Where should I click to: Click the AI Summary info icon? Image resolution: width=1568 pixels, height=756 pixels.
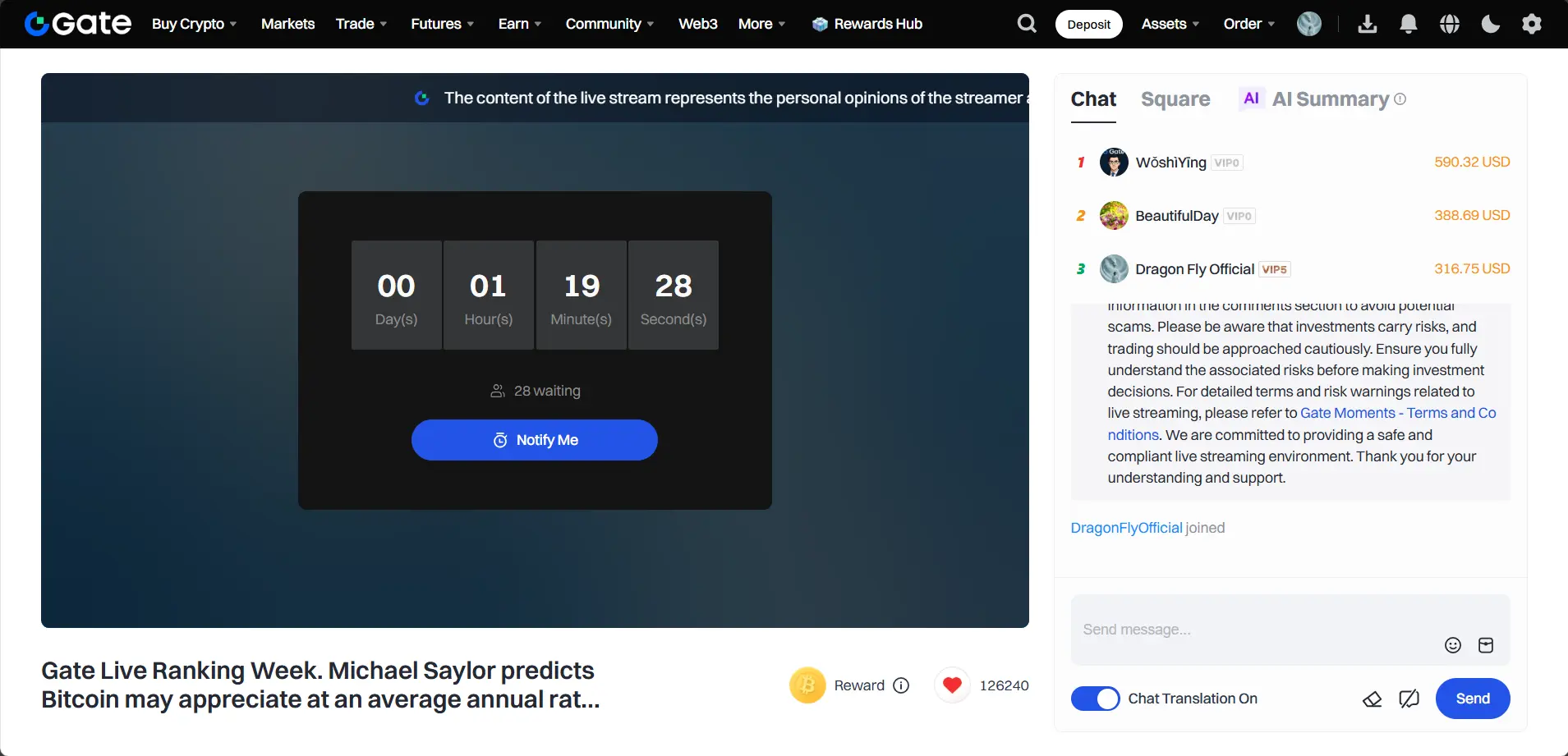(1400, 99)
